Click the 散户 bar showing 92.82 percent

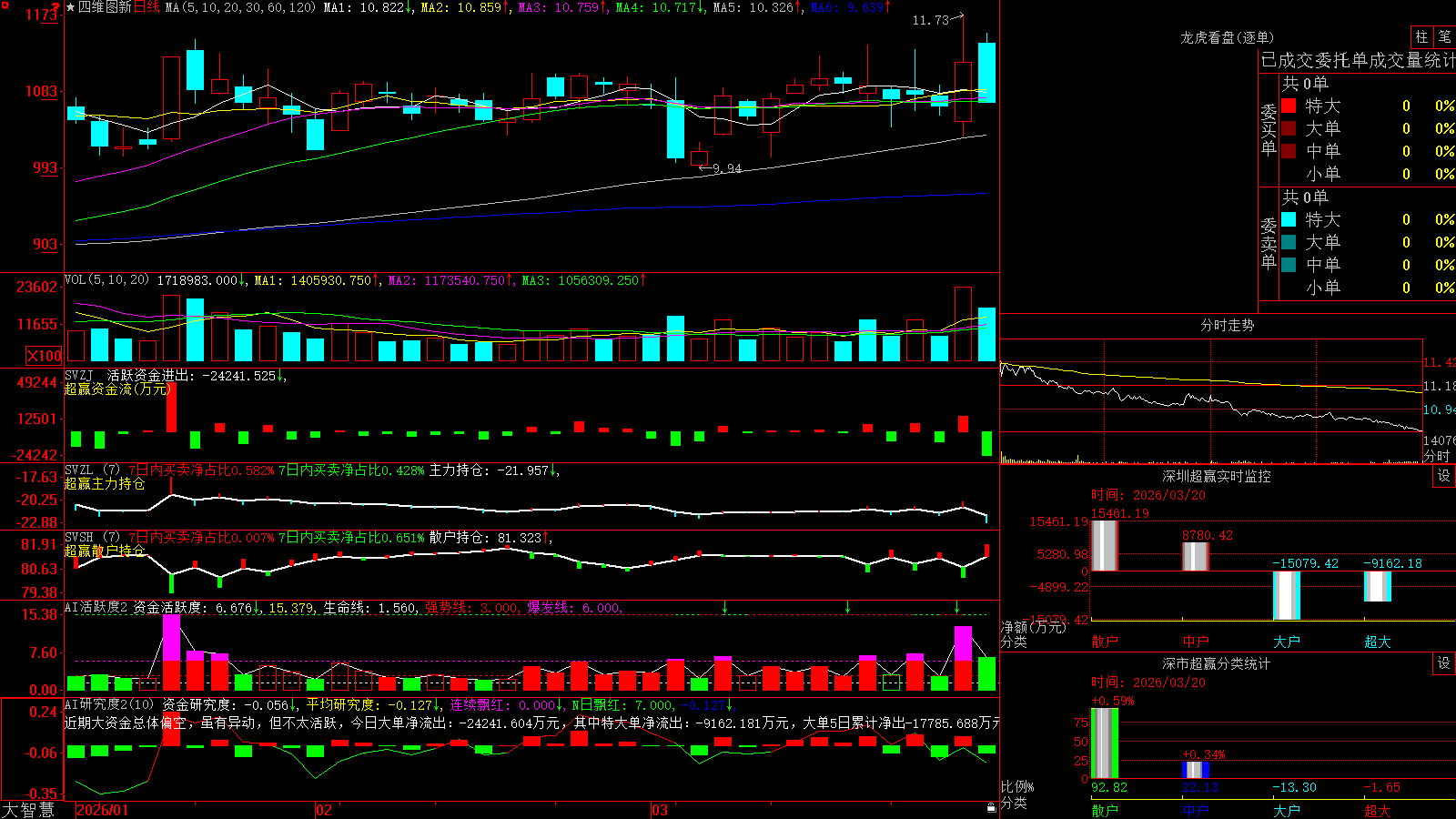[1105, 743]
